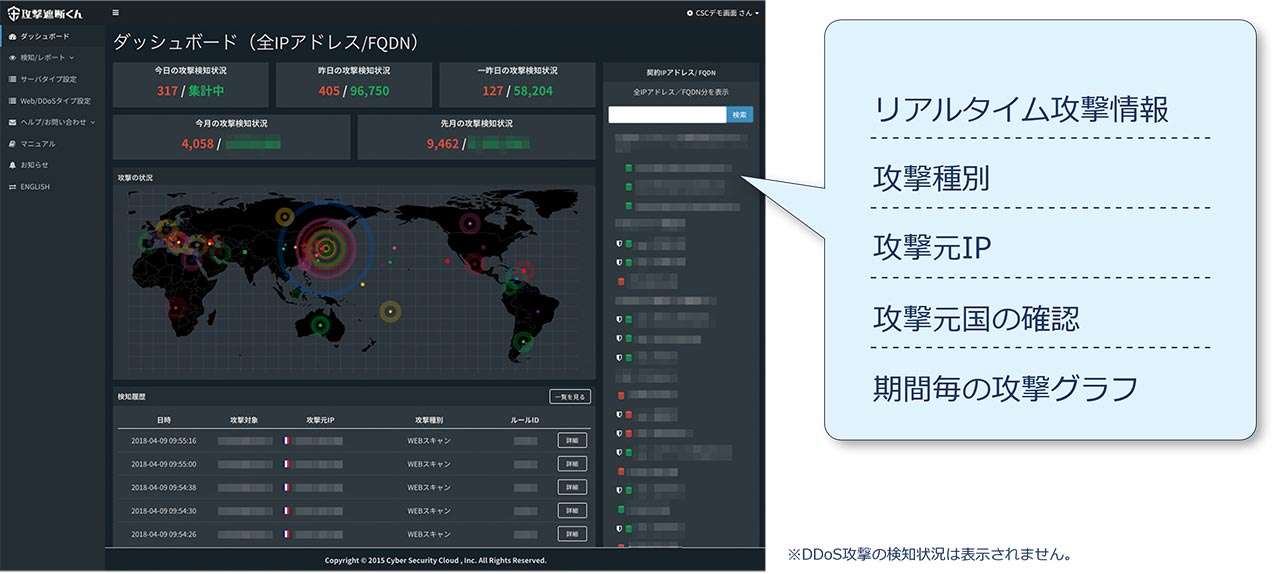Click the bell icon beside お知らせ
1280x574 pixels.
click(x=12, y=165)
